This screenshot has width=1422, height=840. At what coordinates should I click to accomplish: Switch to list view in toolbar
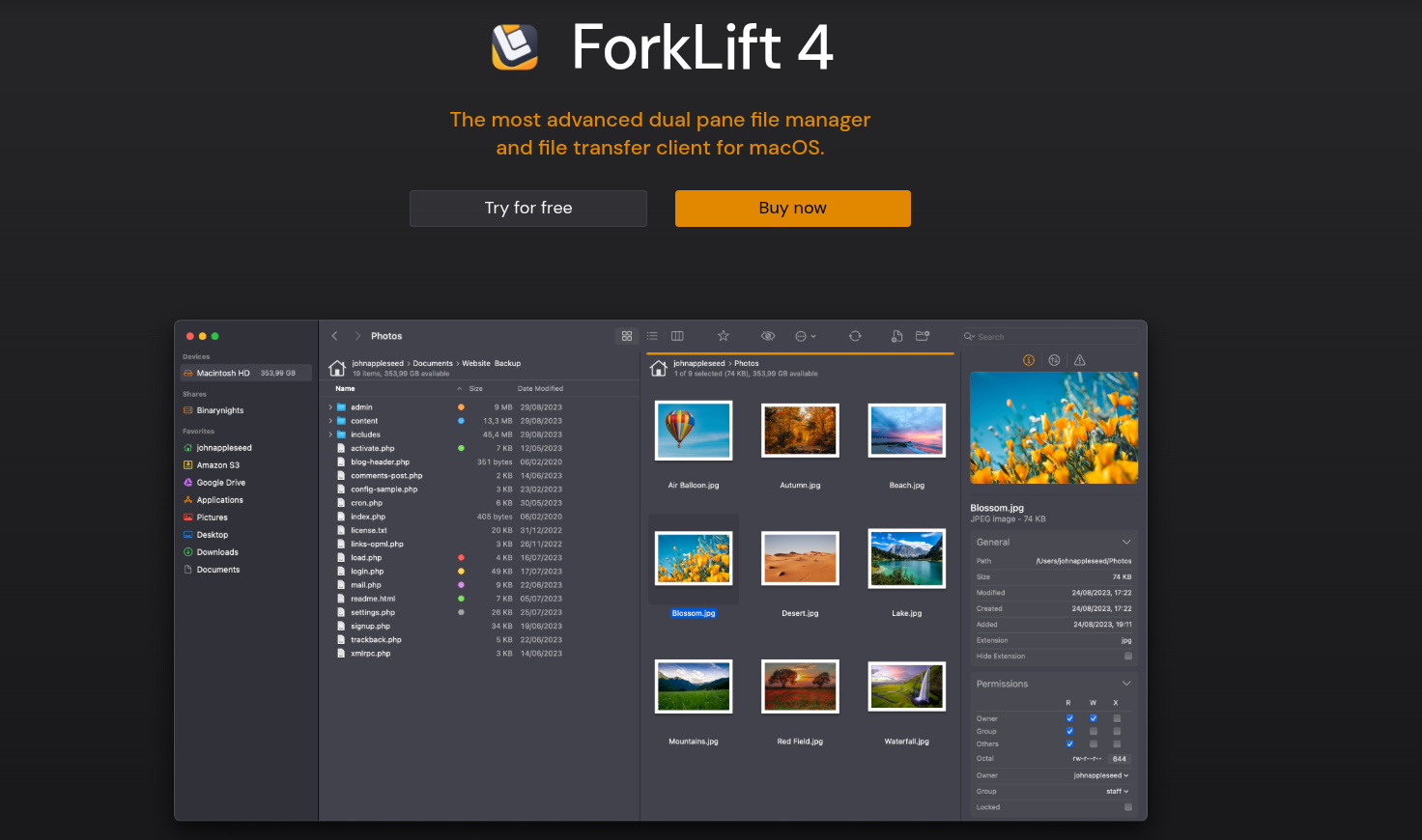[x=652, y=336]
